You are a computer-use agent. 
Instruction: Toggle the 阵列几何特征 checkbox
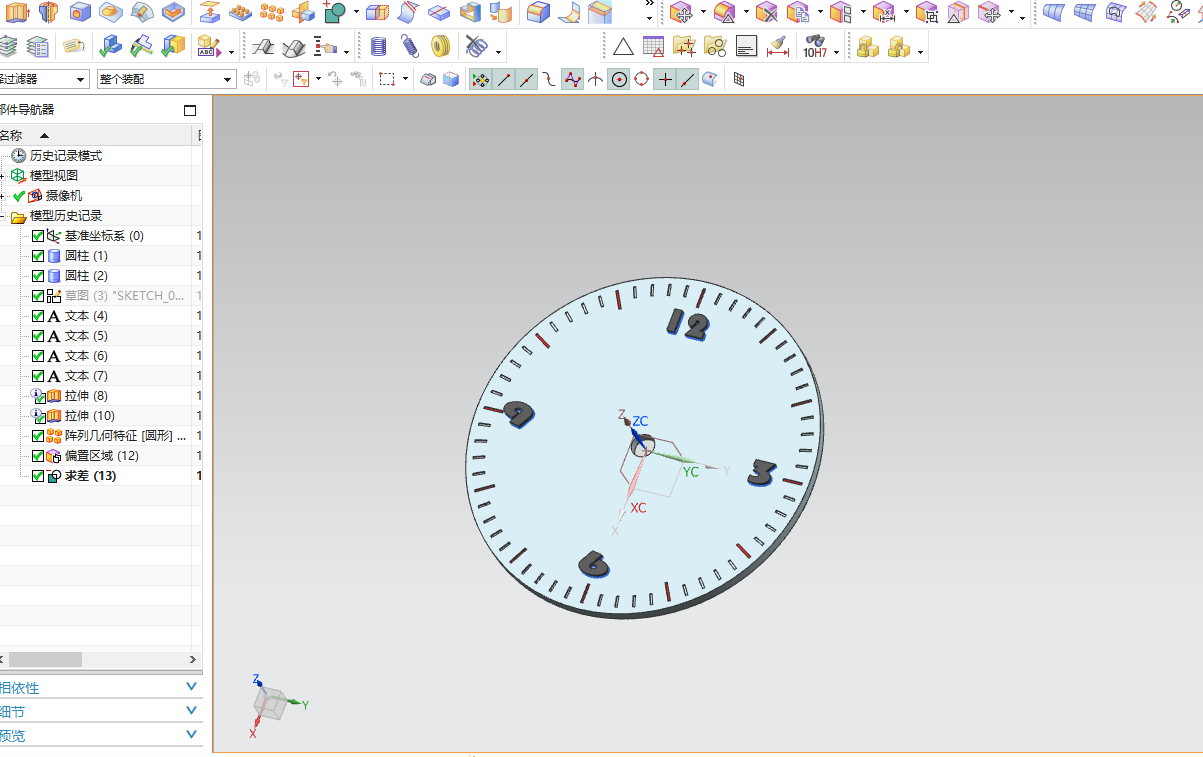(x=38, y=436)
